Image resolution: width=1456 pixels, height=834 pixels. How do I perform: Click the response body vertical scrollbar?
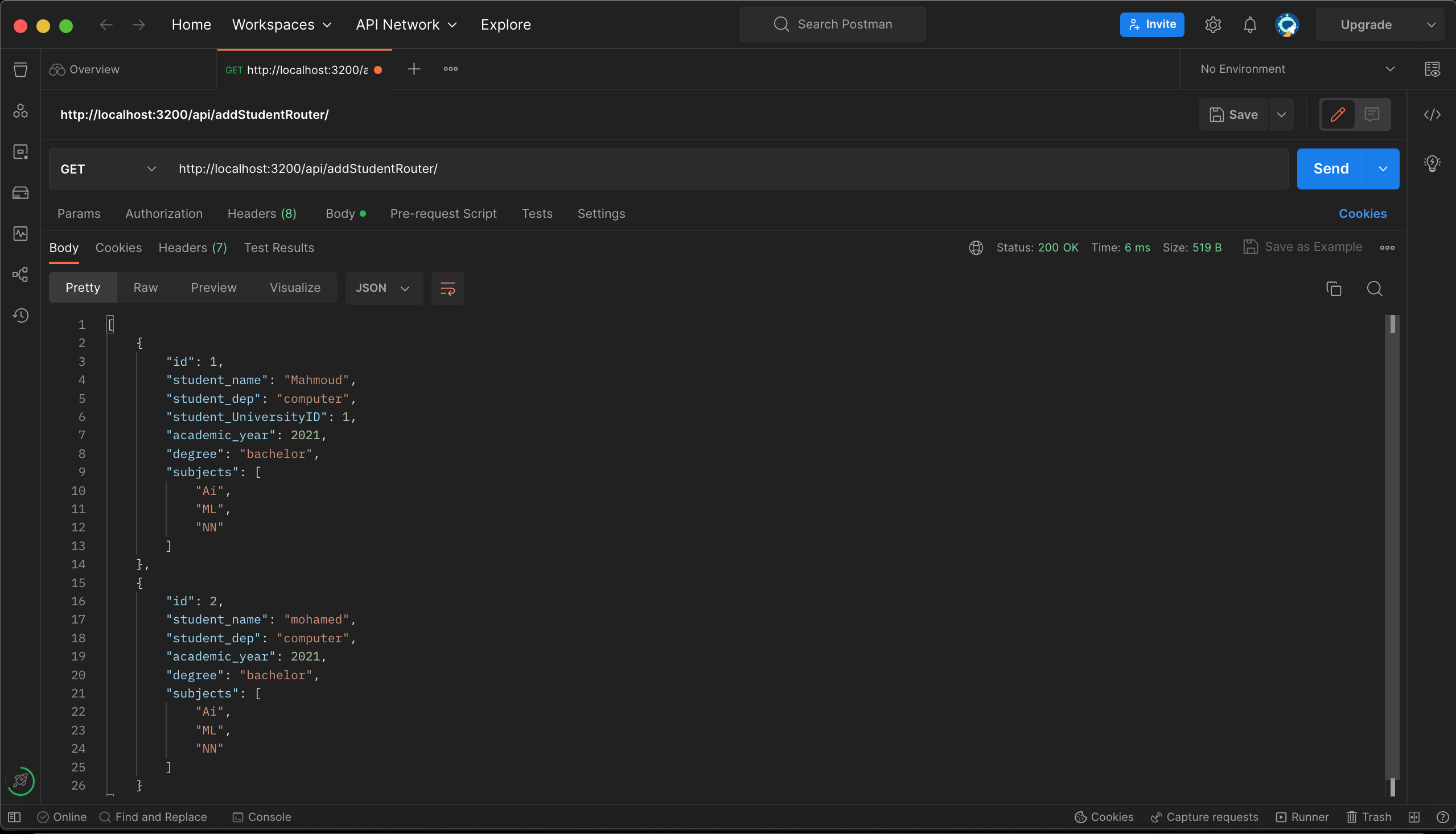point(1392,556)
